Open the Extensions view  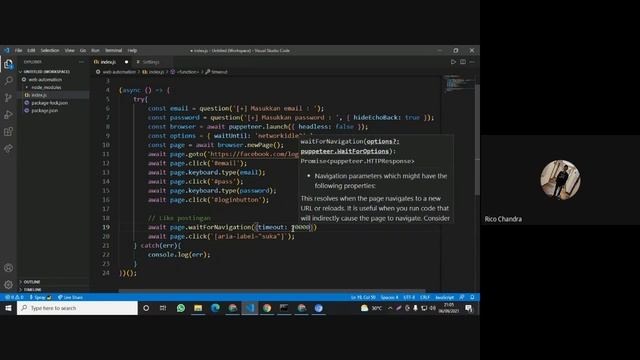point(9,131)
